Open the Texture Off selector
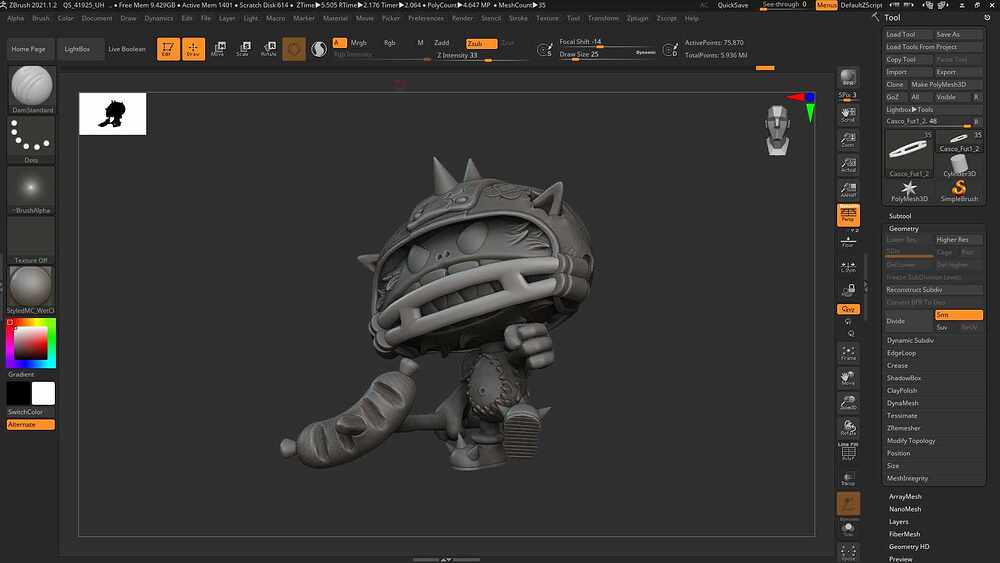 click(x=31, y=239)
